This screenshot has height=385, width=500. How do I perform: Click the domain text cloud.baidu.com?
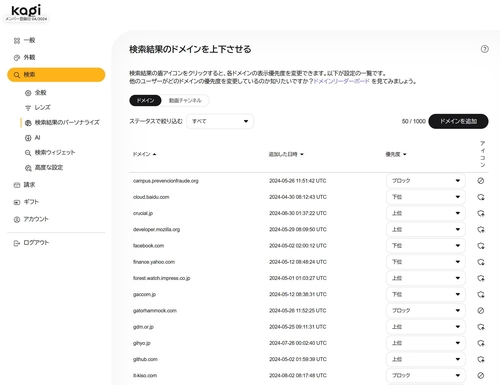(151, 197)
